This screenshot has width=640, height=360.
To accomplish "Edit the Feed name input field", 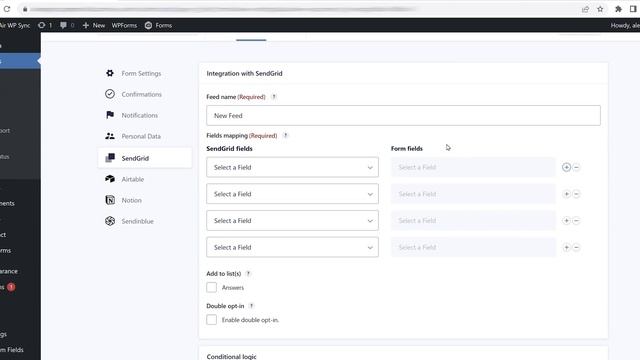I will pyautogui.click(x=403, y=116).
